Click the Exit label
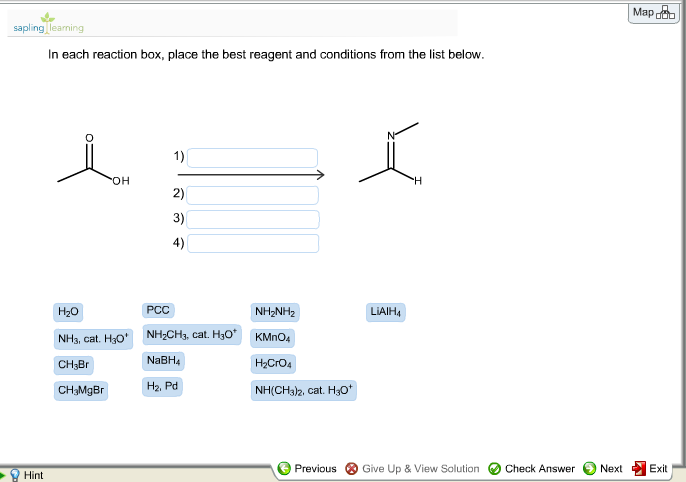Screen dimensions: 686x482 pos(658,469)
